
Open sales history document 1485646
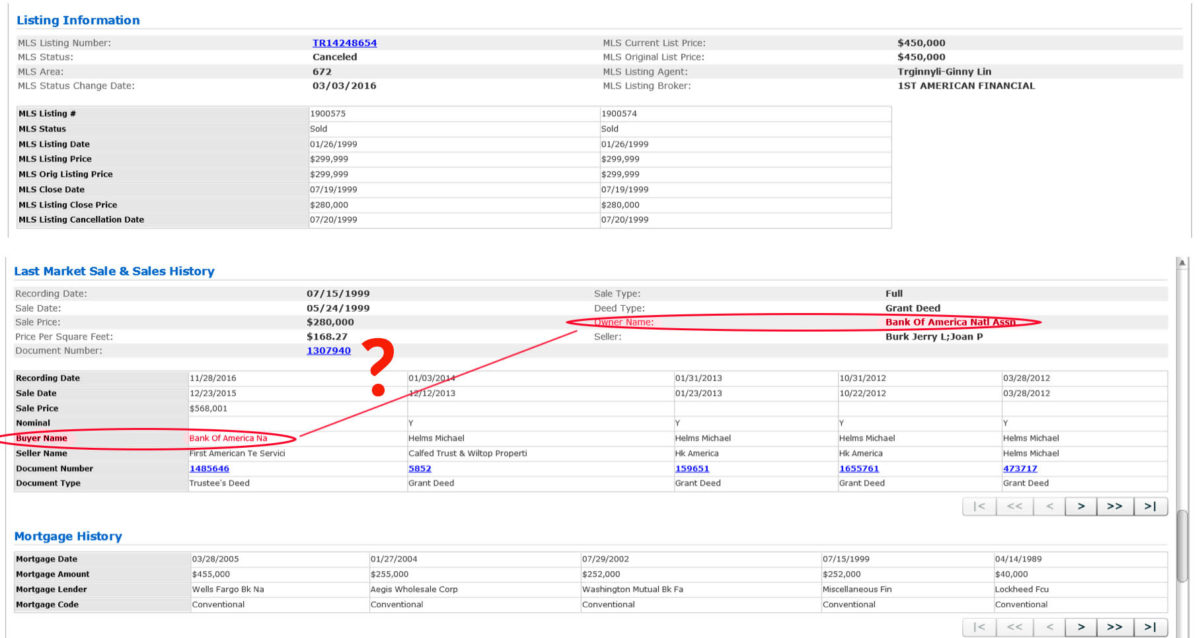(209, 468)
